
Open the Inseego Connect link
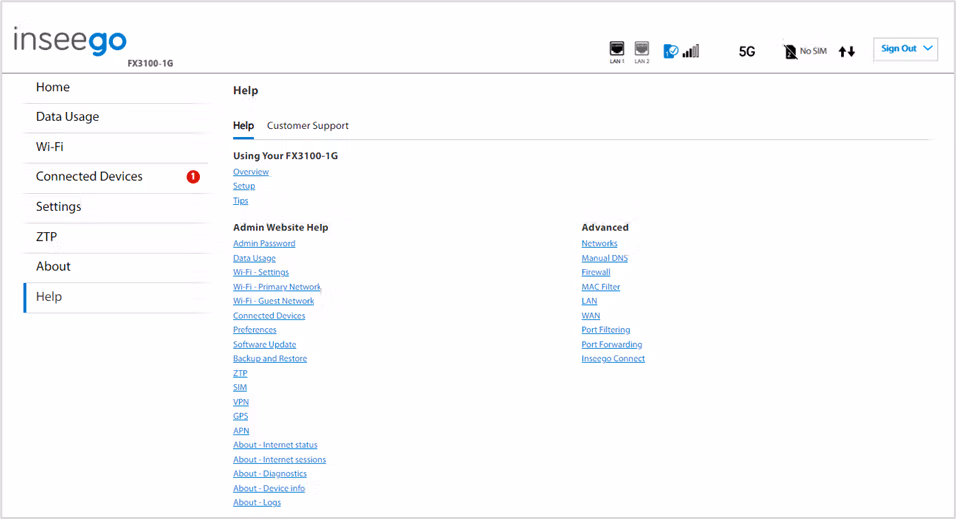[x=613, y=359]
